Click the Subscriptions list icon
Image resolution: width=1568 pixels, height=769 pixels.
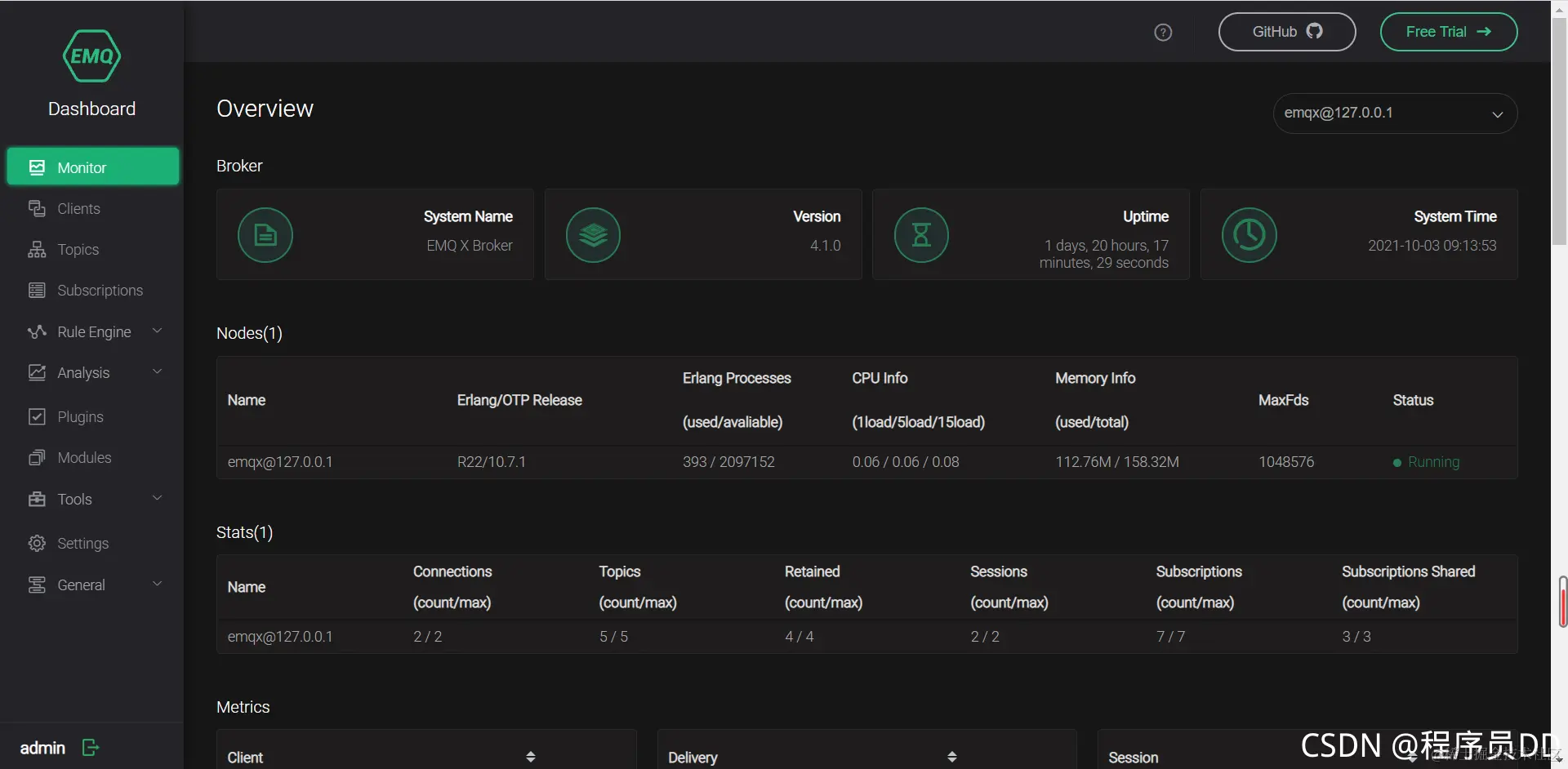37,290
